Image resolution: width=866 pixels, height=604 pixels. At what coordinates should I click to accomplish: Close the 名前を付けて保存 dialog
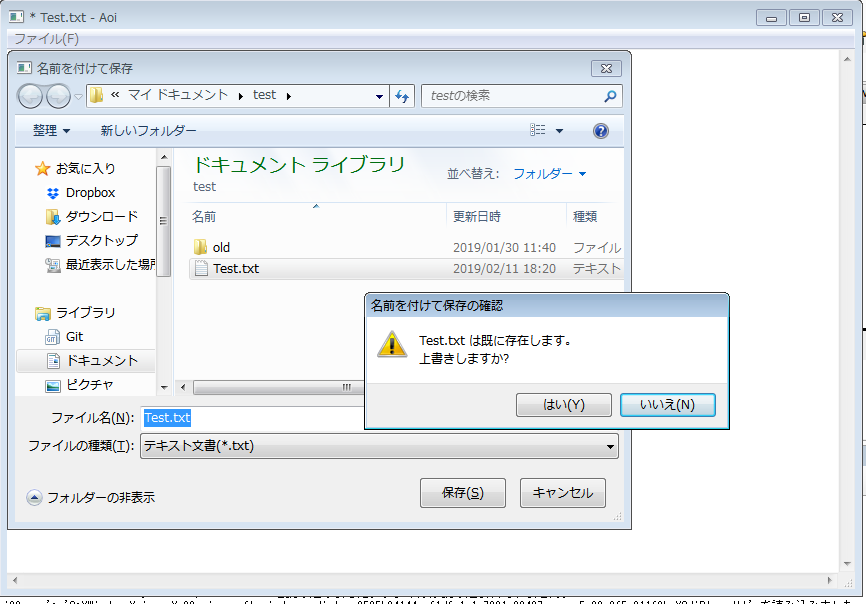tap(606, 68)
